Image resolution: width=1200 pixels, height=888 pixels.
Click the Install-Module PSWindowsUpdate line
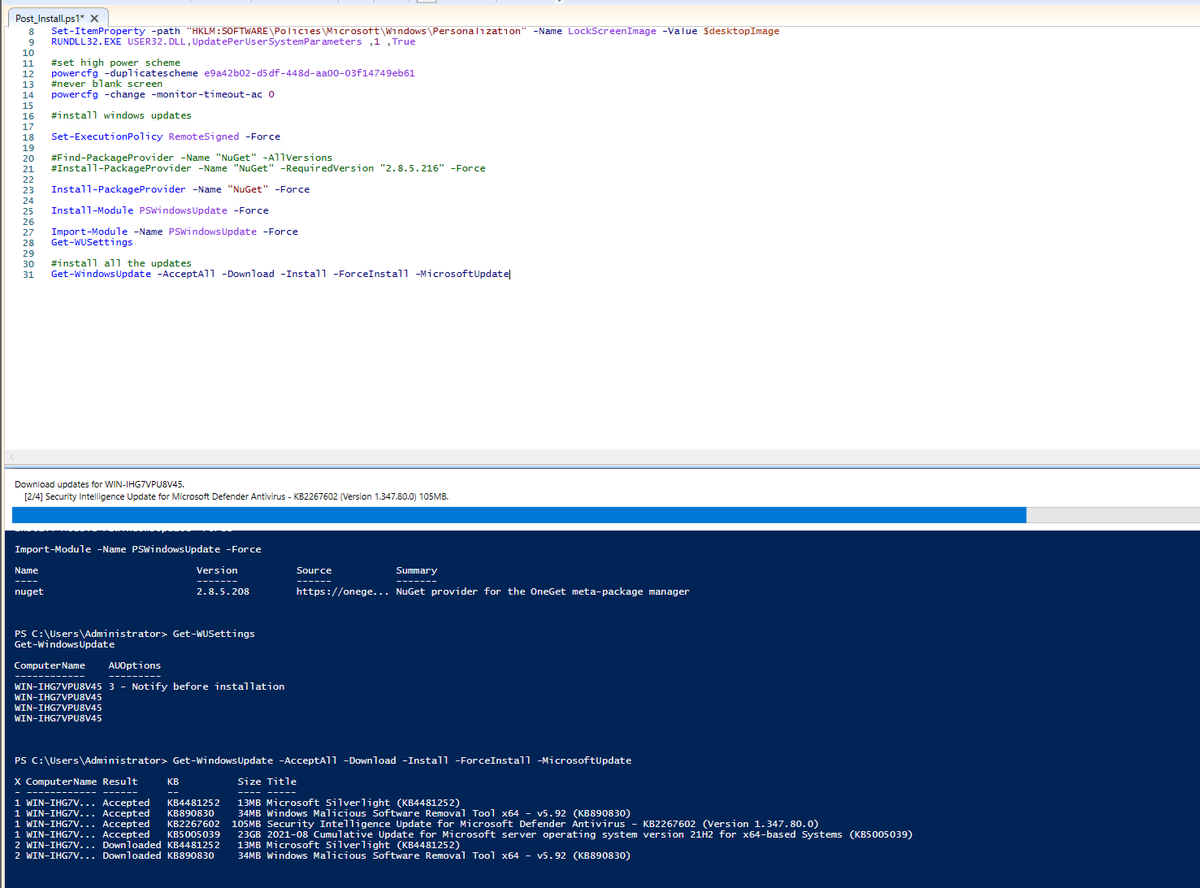pos(159,210)
